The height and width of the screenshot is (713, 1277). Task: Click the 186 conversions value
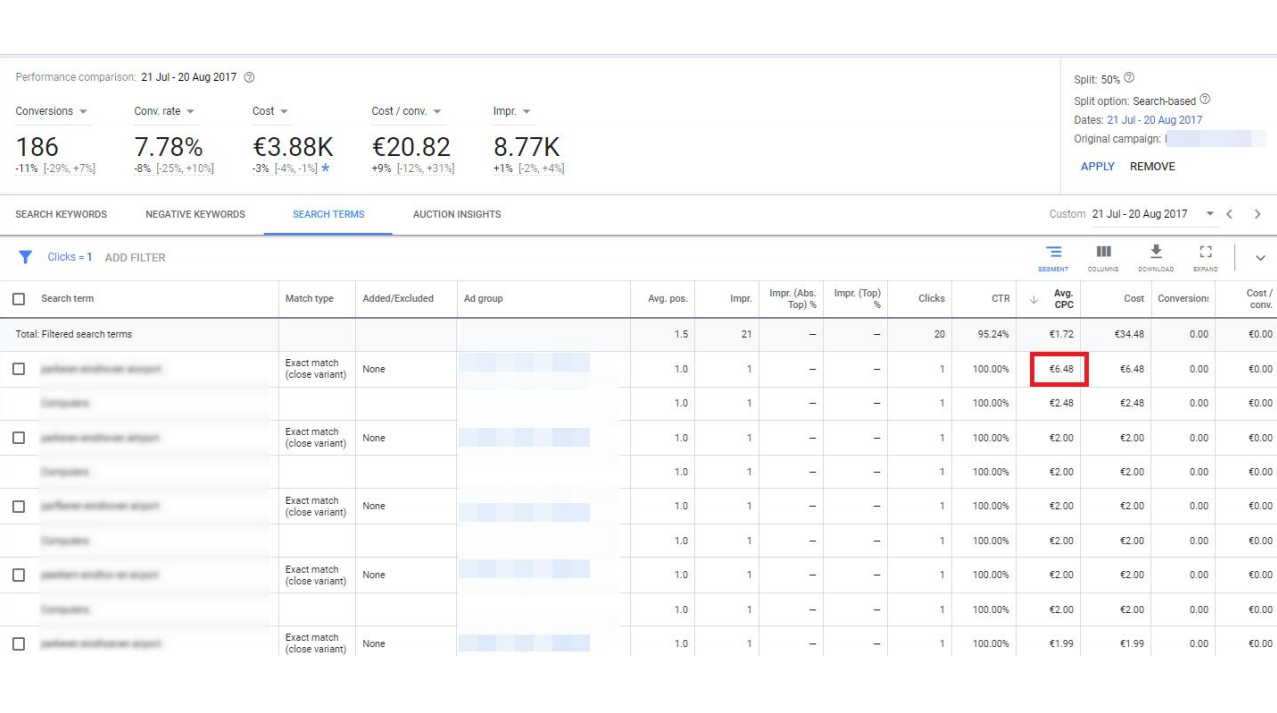click(37, 147)
